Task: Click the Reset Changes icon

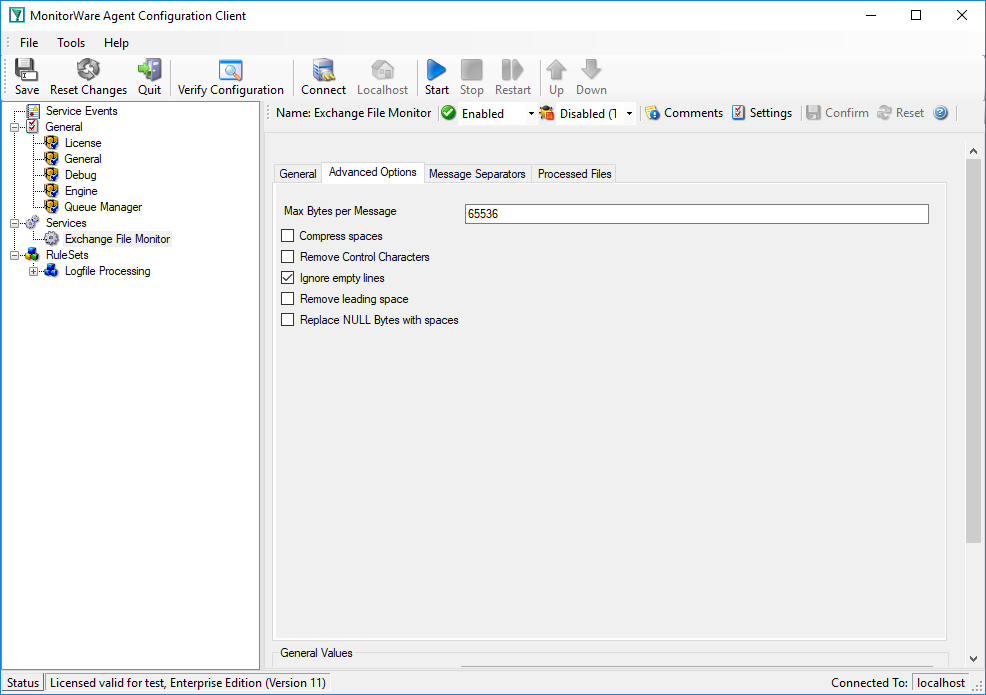Action: 88,69
